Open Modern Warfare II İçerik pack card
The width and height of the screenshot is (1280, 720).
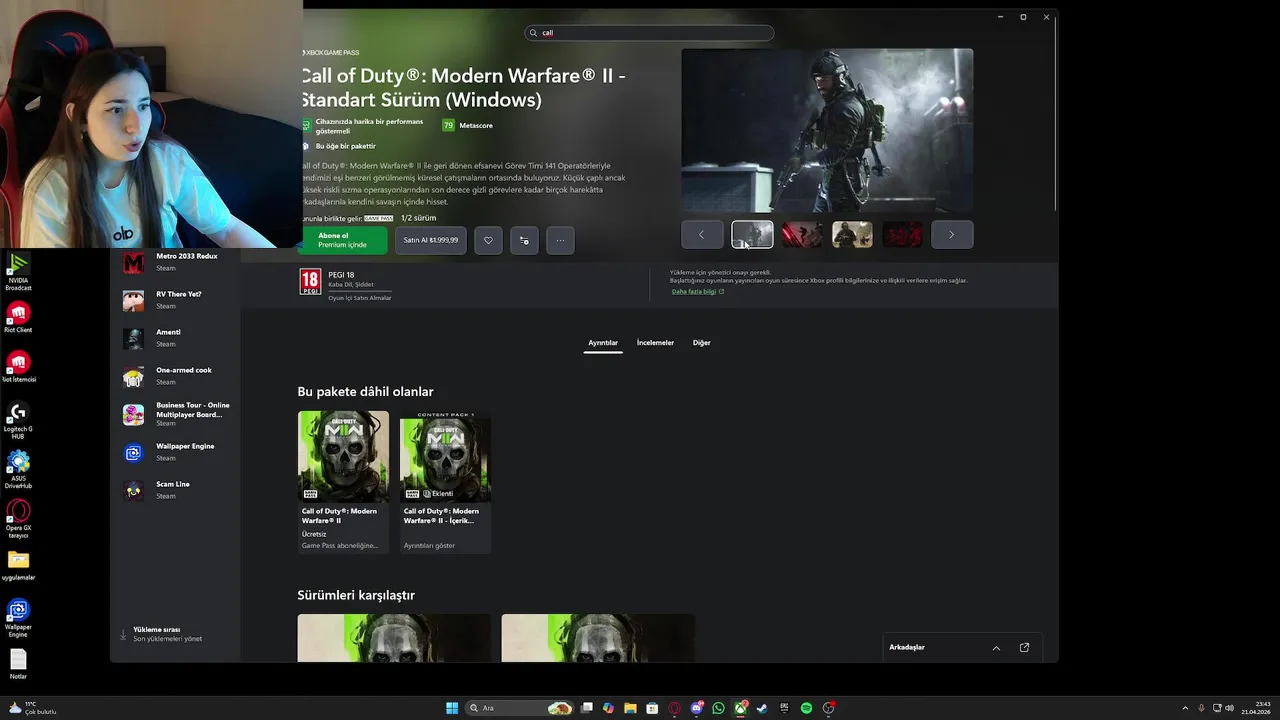(x=445, y=481)
